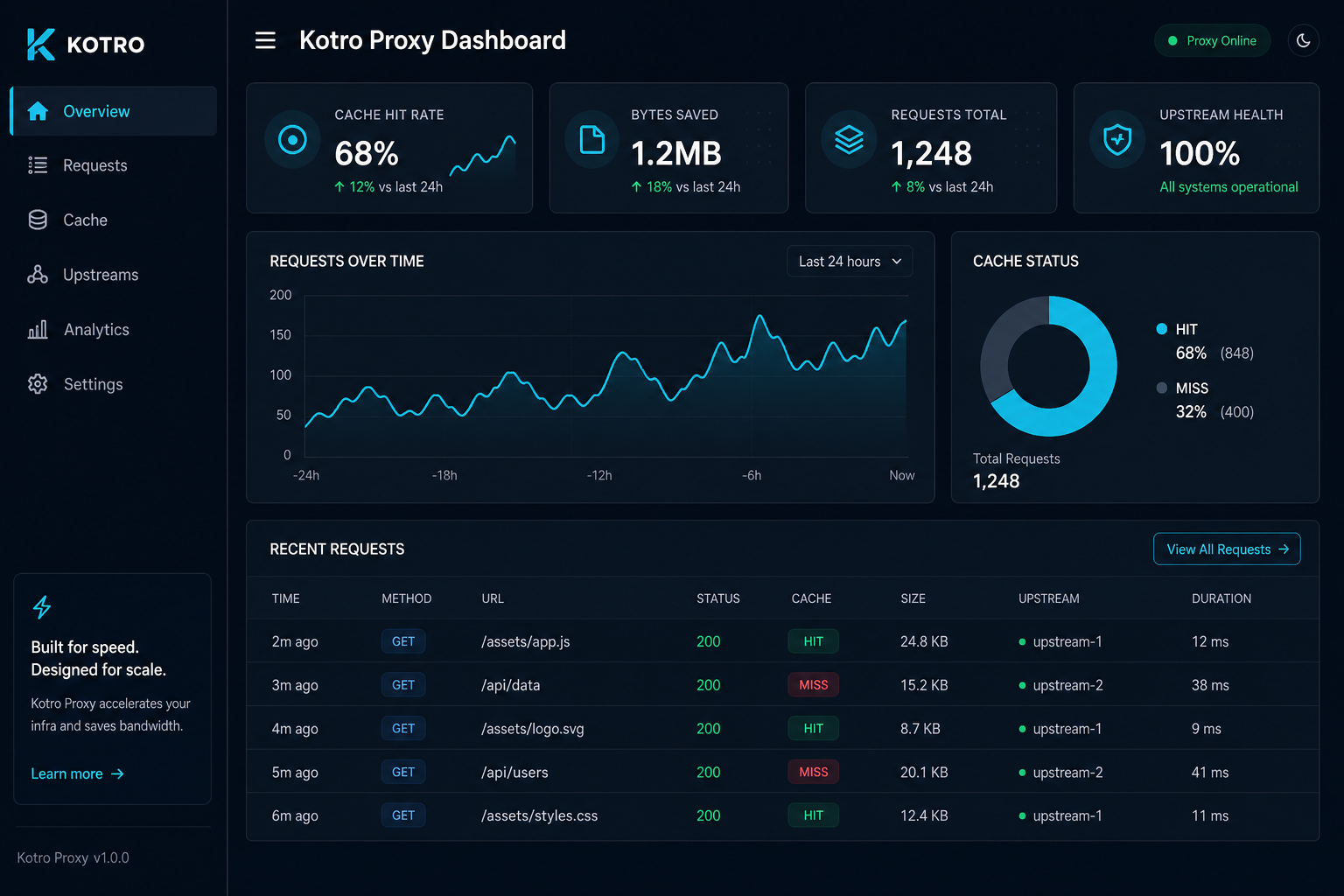Click the 20.1 KB size value
The height and width of the screenshot is (896, 1344).
(x=924, y=773)
